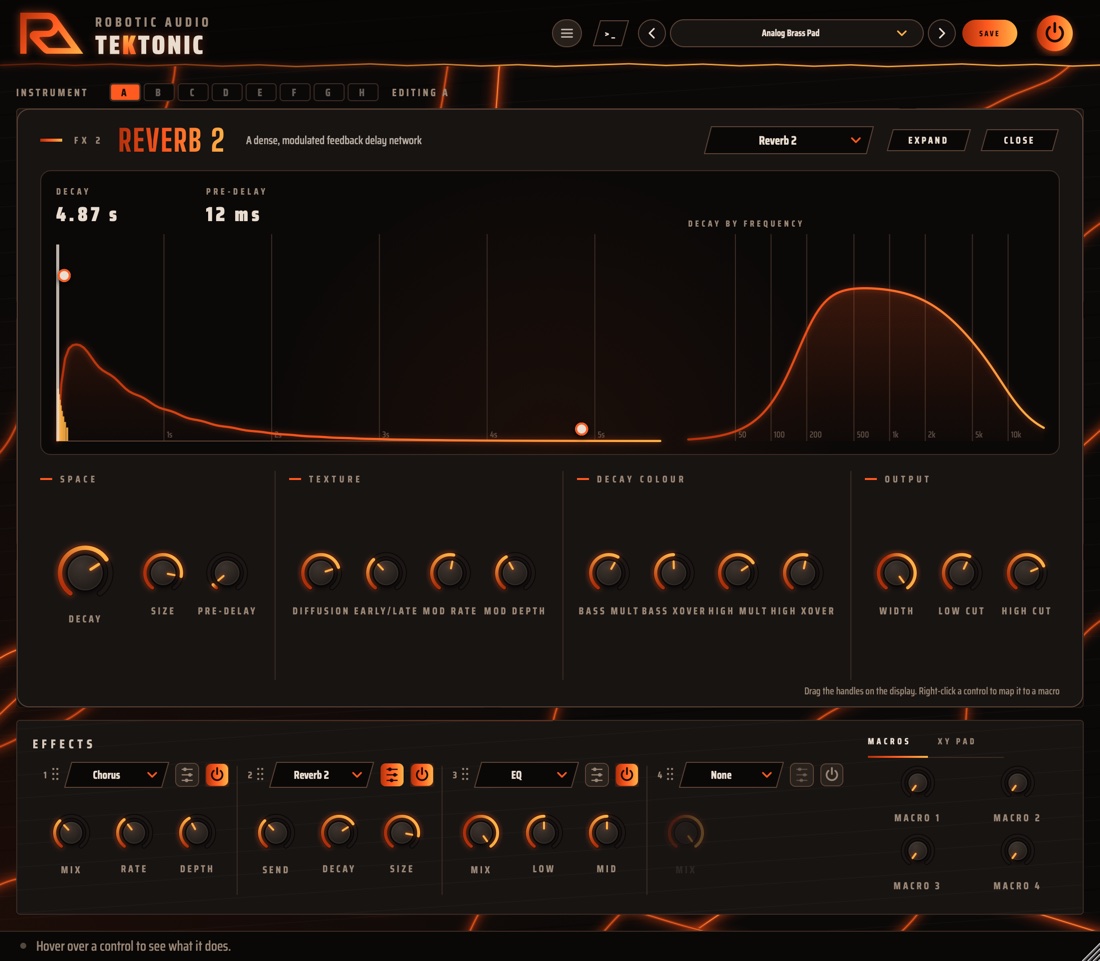
Task: Open slot 4 None effect dropdown
Action: 731,775
